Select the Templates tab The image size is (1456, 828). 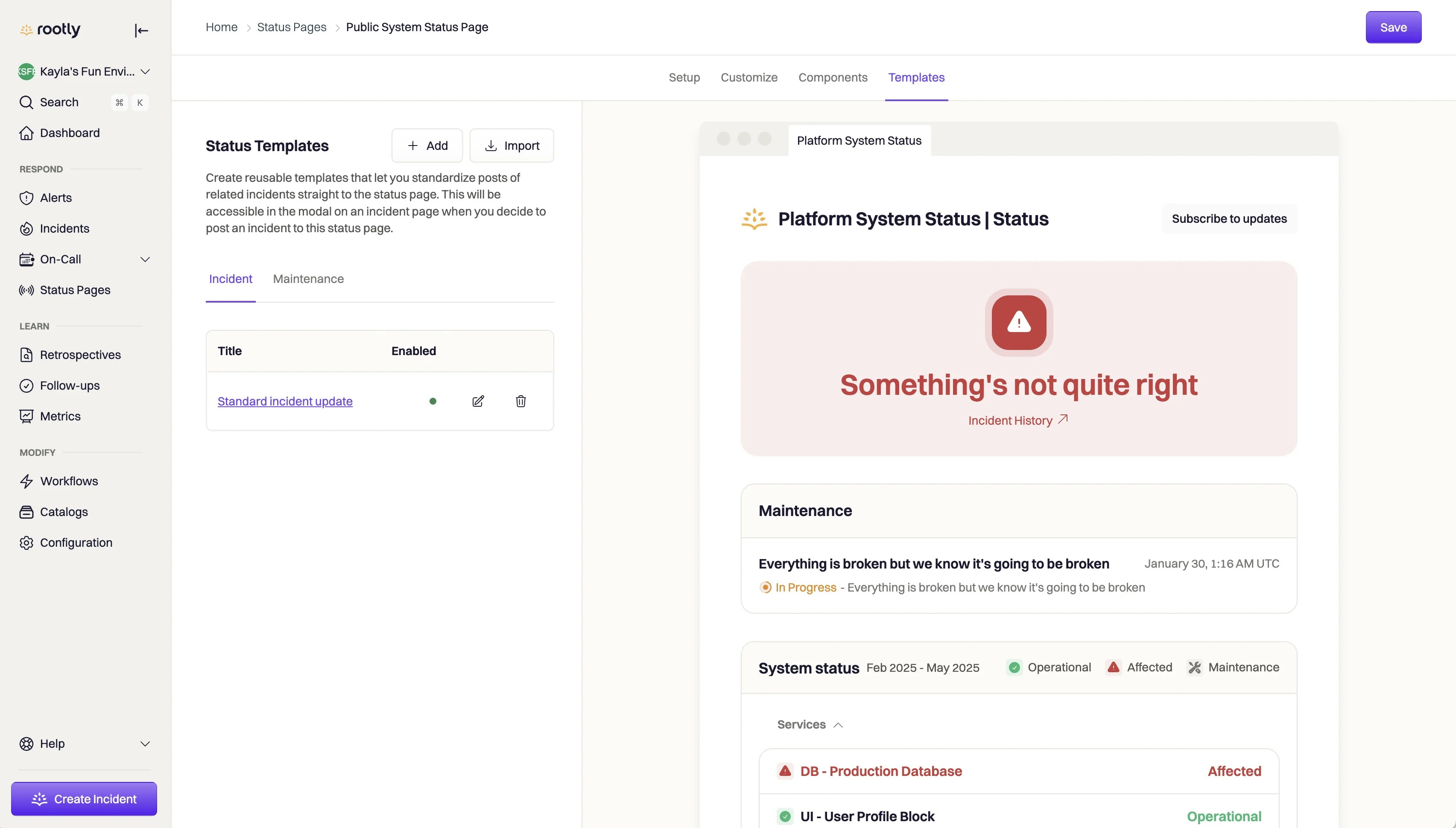[916, 77]
